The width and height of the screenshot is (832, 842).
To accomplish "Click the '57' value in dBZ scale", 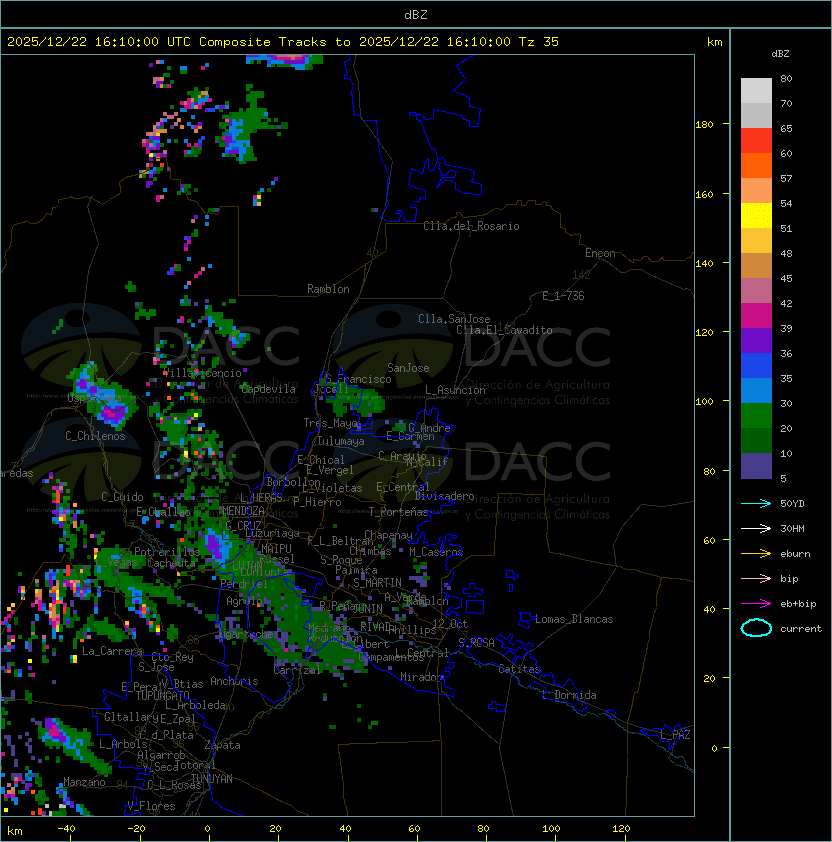I will click(786, 178).
